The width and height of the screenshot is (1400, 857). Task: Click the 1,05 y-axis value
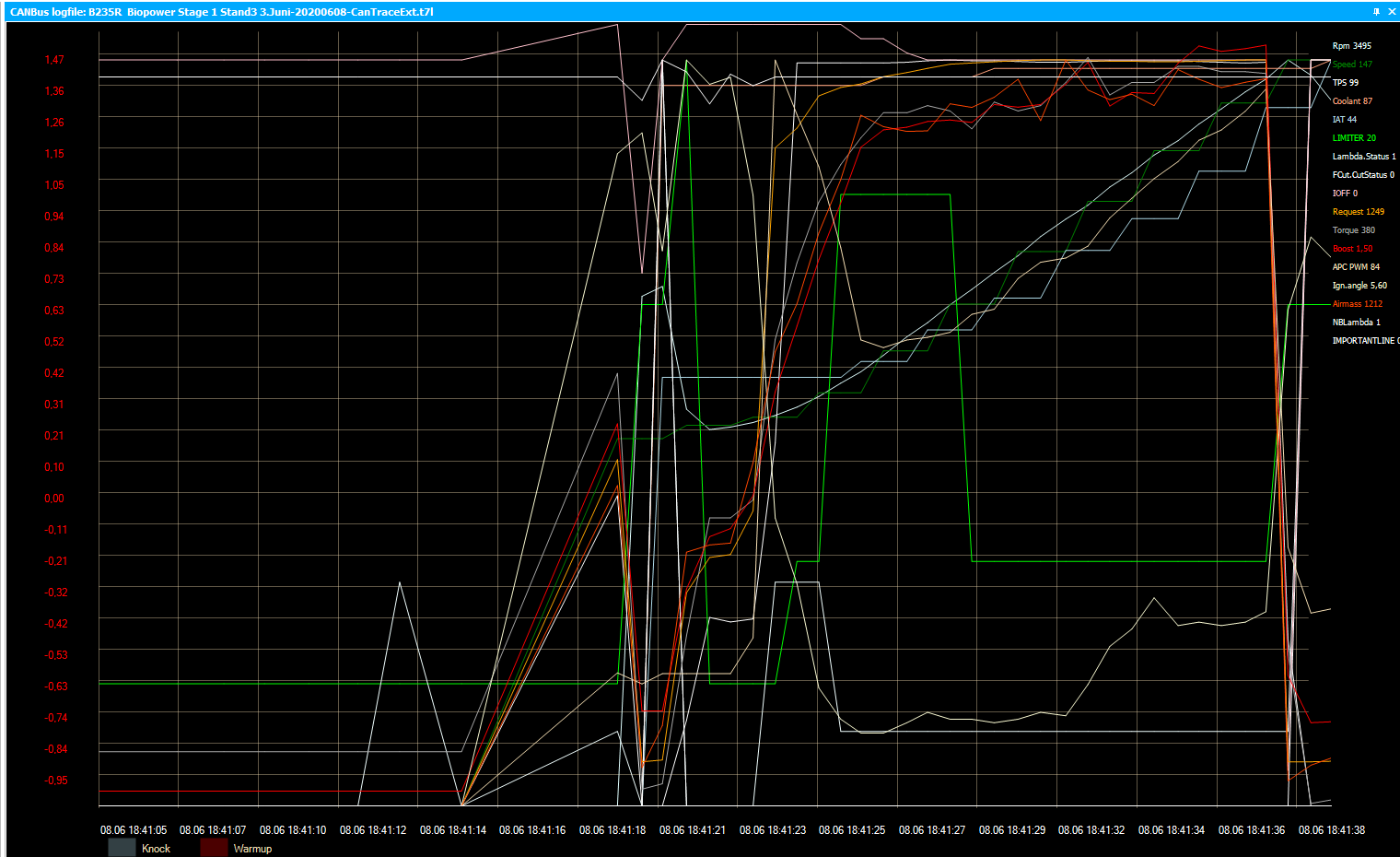tap(54, 185)
